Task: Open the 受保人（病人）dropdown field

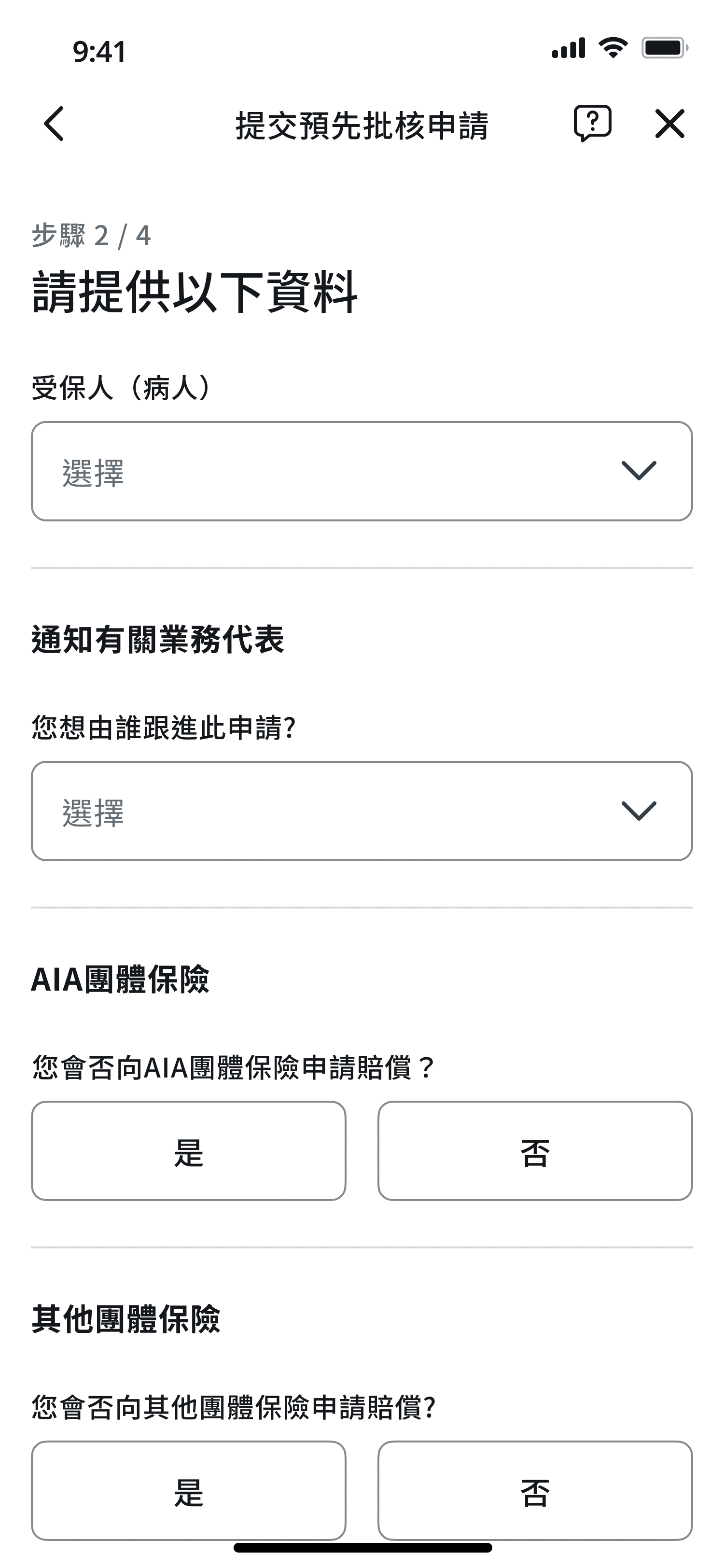Action: tap(362, 471)
